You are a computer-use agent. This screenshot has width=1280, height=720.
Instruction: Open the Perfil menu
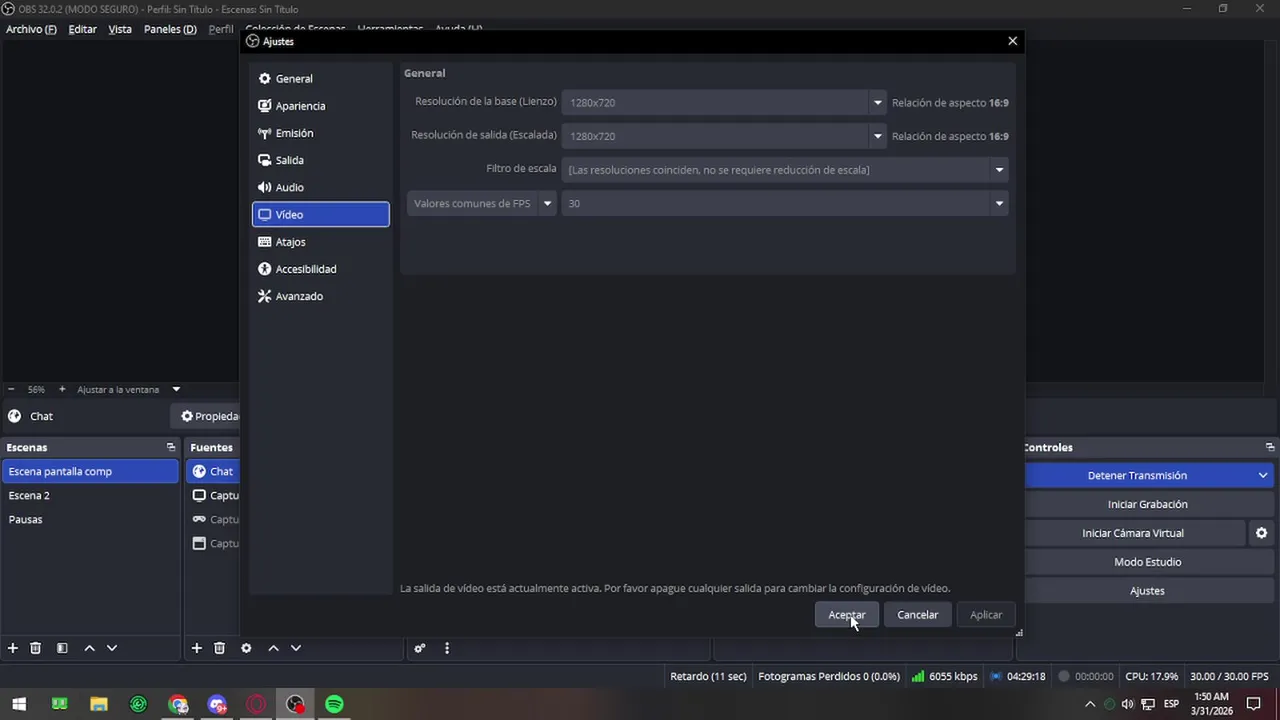[221, 29]
